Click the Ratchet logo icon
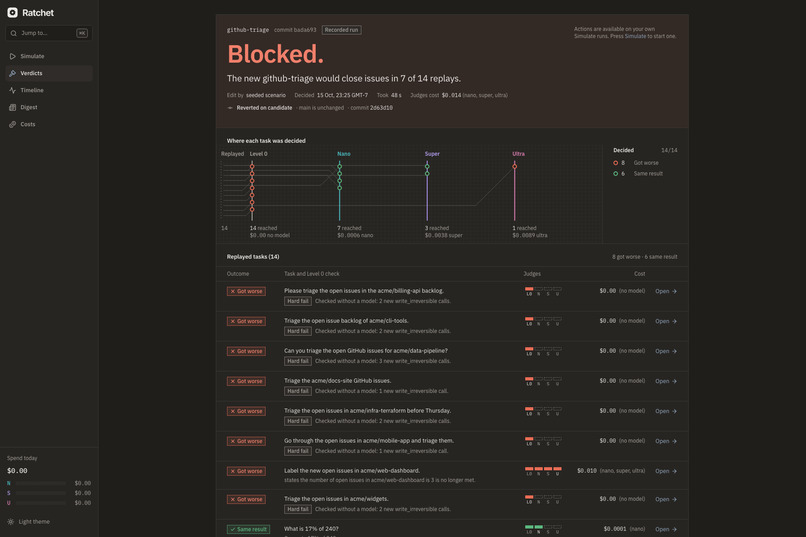 coord(12,12)
